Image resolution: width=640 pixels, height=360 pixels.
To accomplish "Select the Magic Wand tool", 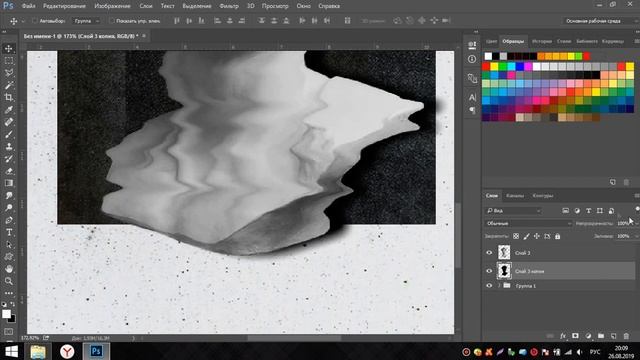I will 9,85.
